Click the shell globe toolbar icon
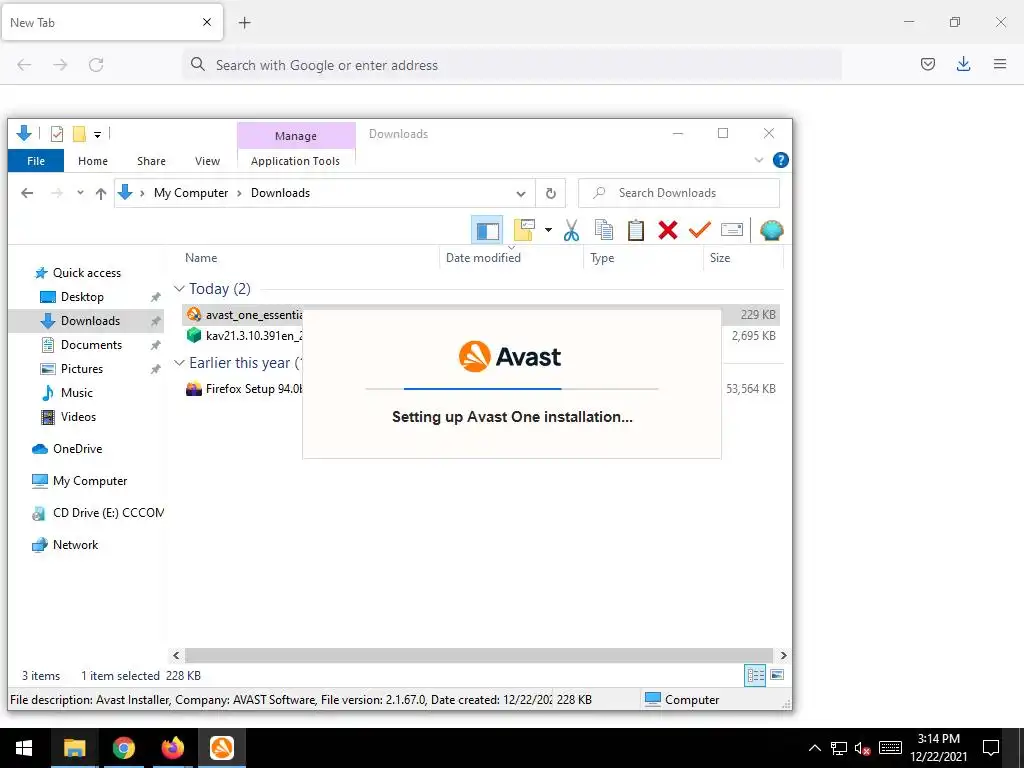1024x768 pixels. click(x=772, y=230)
